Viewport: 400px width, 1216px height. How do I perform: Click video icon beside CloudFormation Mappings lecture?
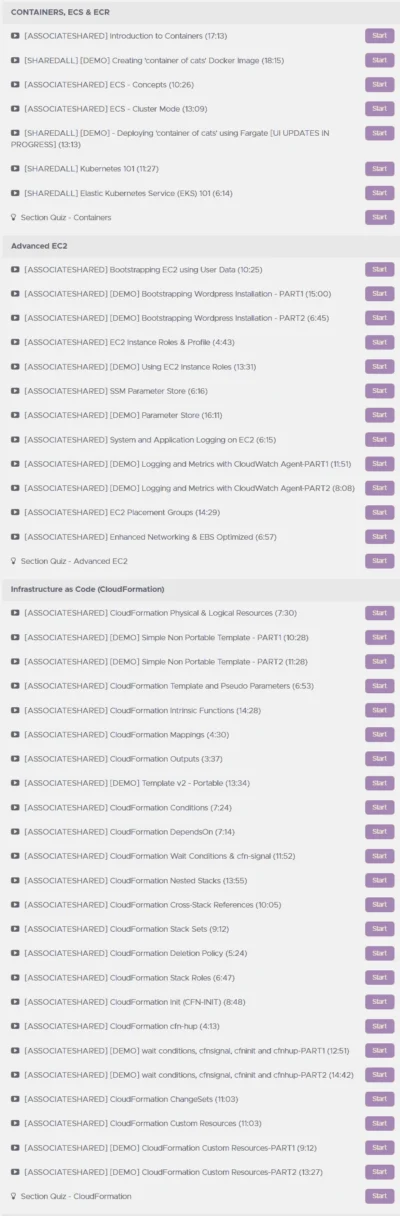pos(15,735)
